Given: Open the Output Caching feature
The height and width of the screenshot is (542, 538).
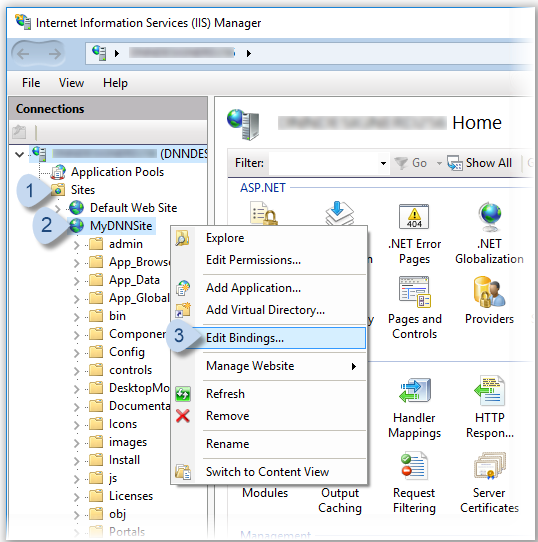Looking at the screenshot, I should coord(340,500).
